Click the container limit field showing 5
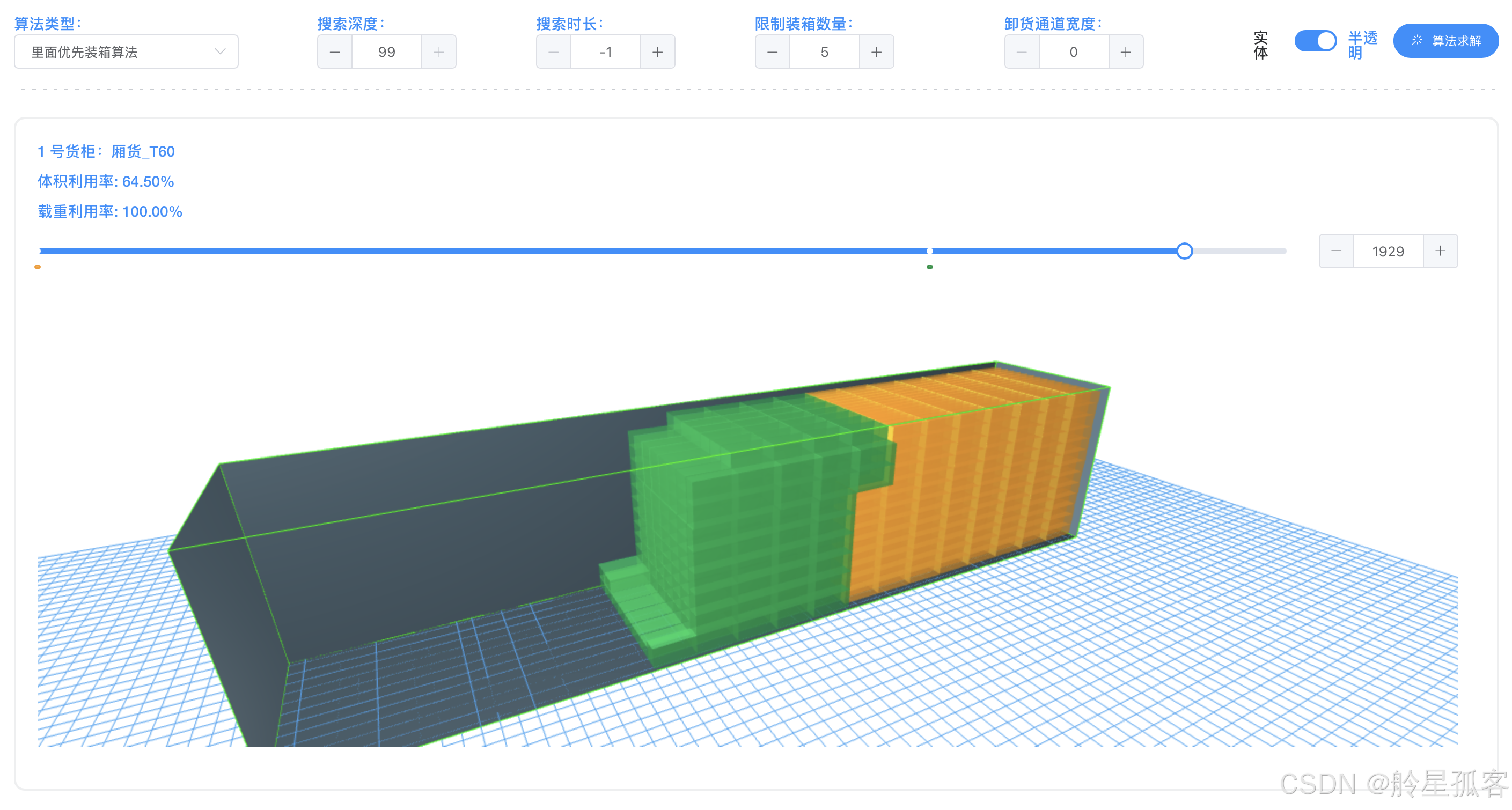The image size is (1512, 810). coord(824,52)
